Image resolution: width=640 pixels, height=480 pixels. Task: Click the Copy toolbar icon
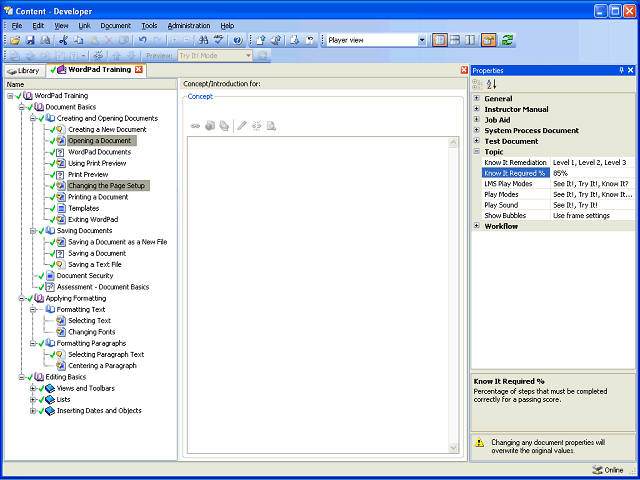pos(78,40)
